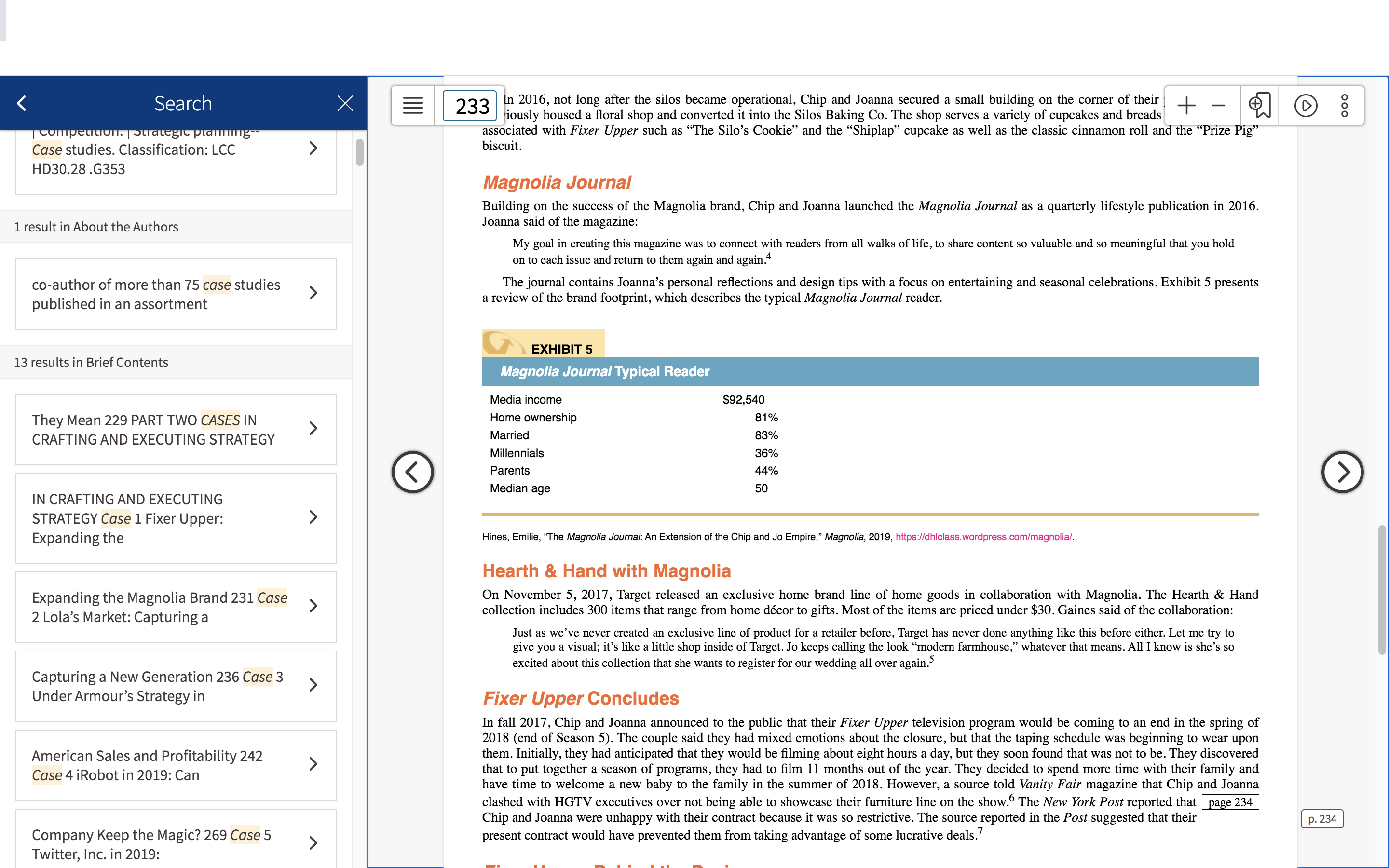The width and height of the screenshot is (1389, 868).
Task: Open the 'Case 1 Fixer Upper' search result
Action: [176, 518]
